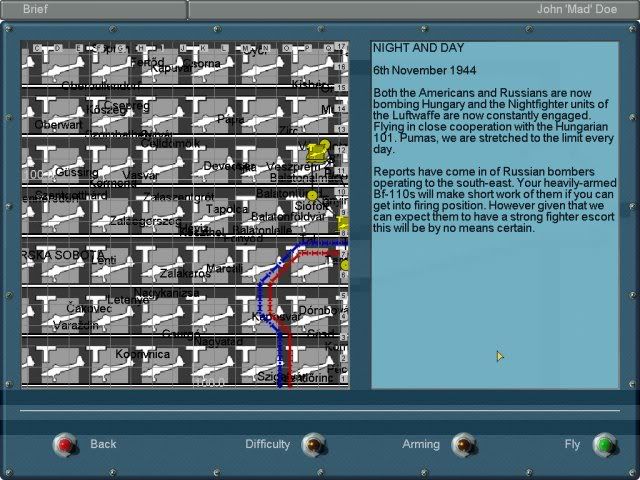
Task: Select the yellow airfield icon near Veszprém
Action: click(317, 152)
